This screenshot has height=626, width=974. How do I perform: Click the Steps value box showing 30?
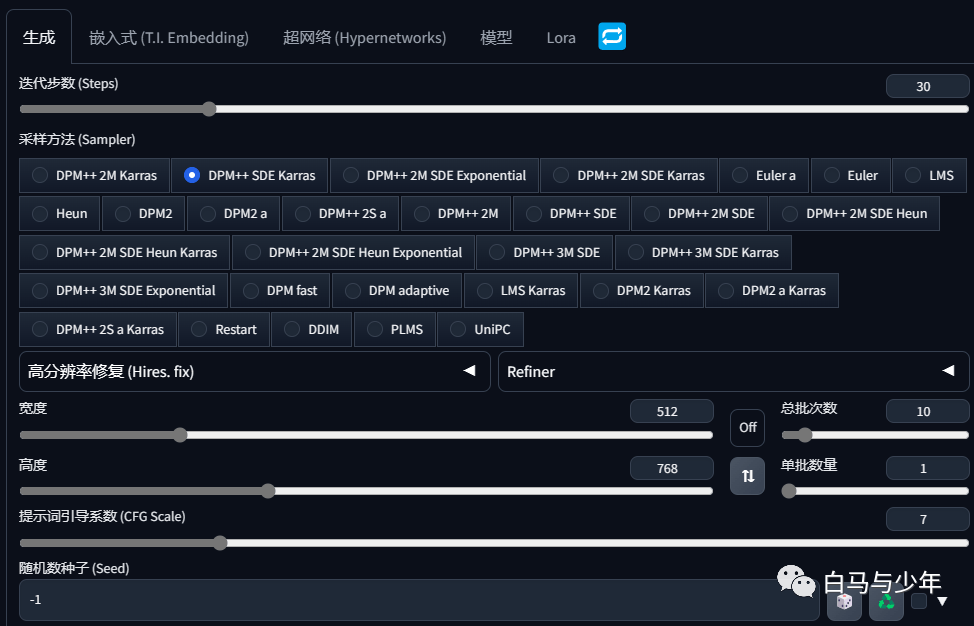click(x=927, y=86)
